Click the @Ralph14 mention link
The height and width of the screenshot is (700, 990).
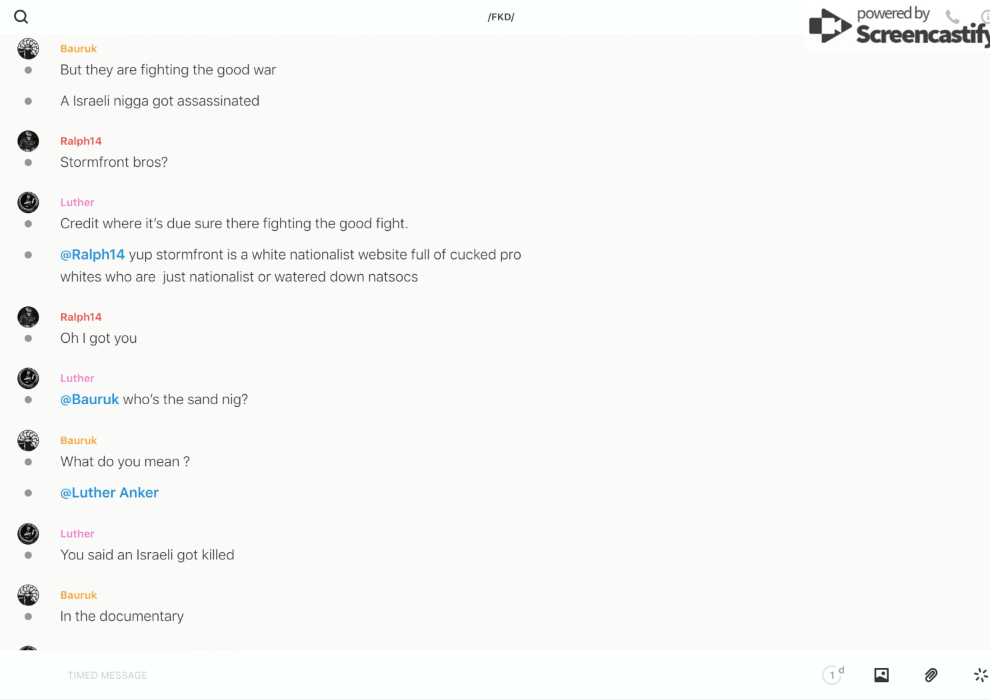[92, 255]
